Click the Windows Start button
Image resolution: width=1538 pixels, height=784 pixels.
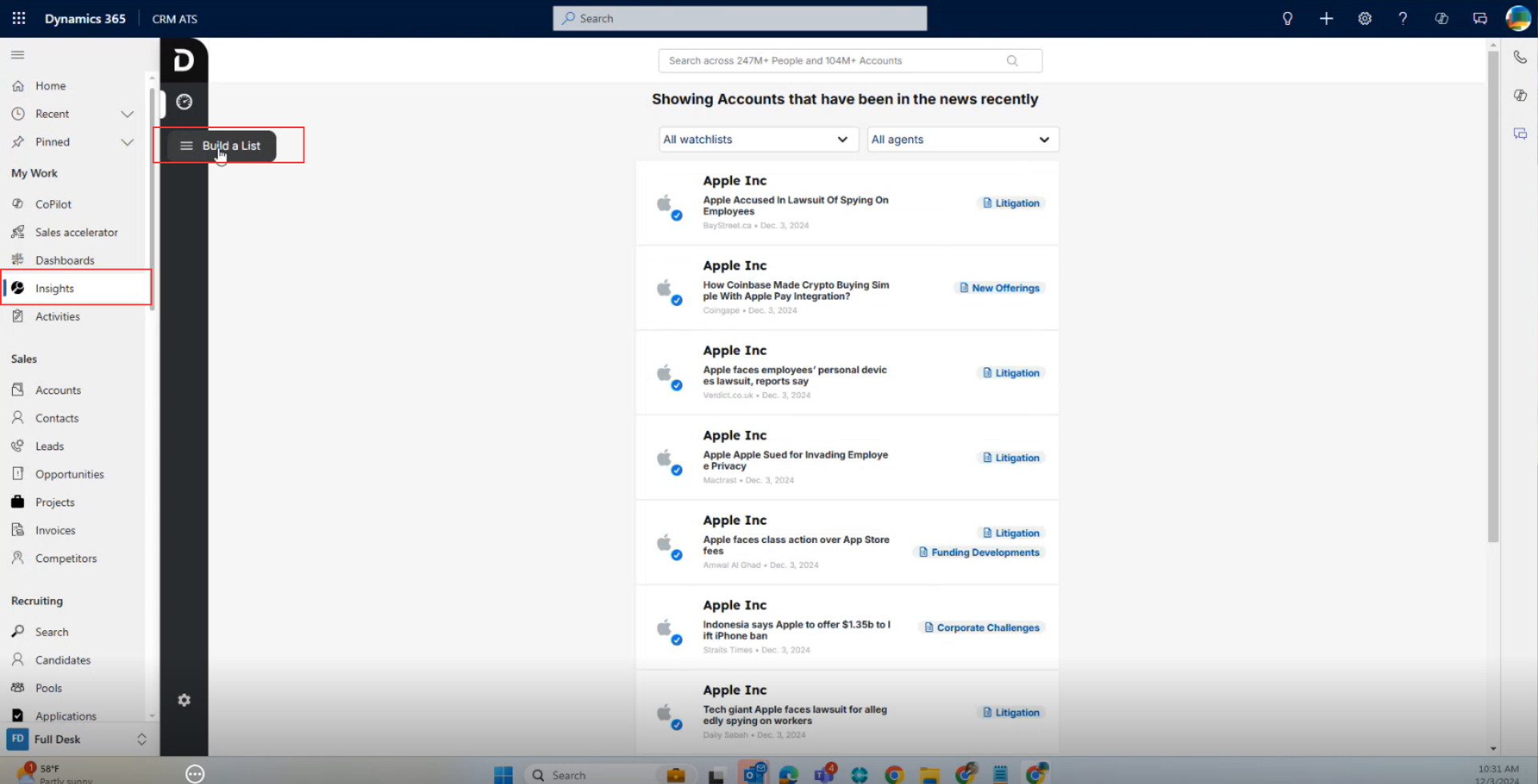(x=503, y=774)
